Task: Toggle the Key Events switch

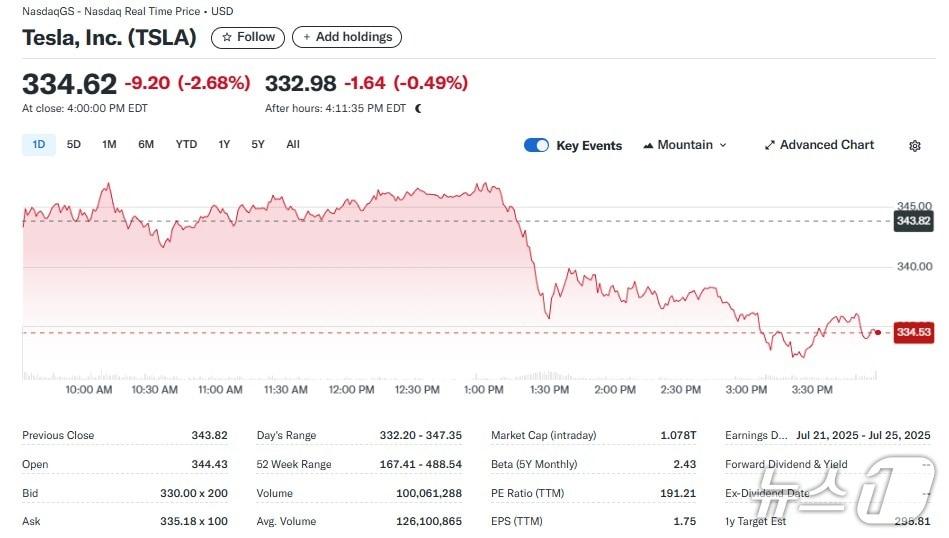Action: click(536, 146)
